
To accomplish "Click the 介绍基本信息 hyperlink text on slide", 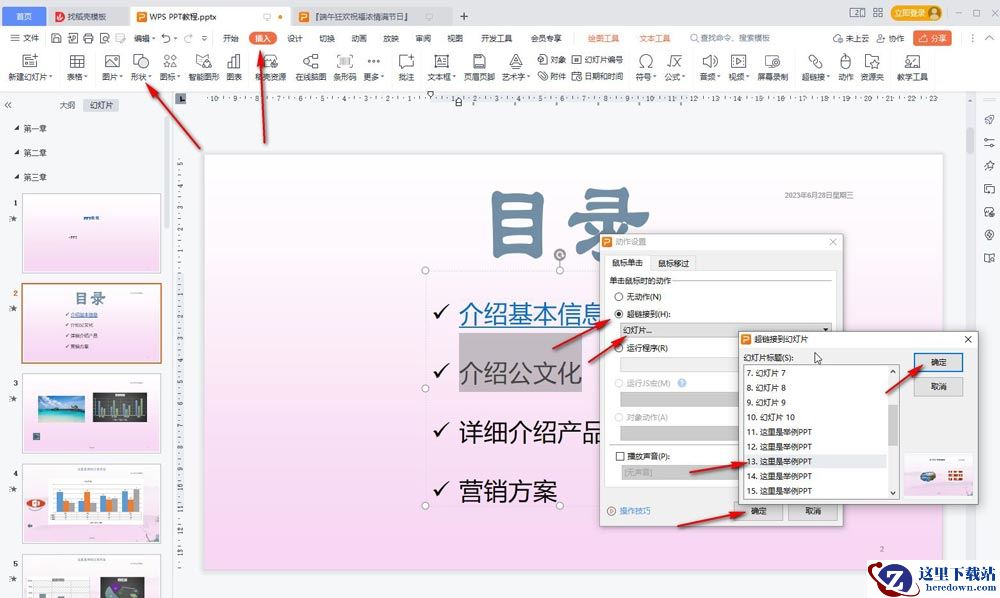I will pyautogui.click(x=530, y=314).
